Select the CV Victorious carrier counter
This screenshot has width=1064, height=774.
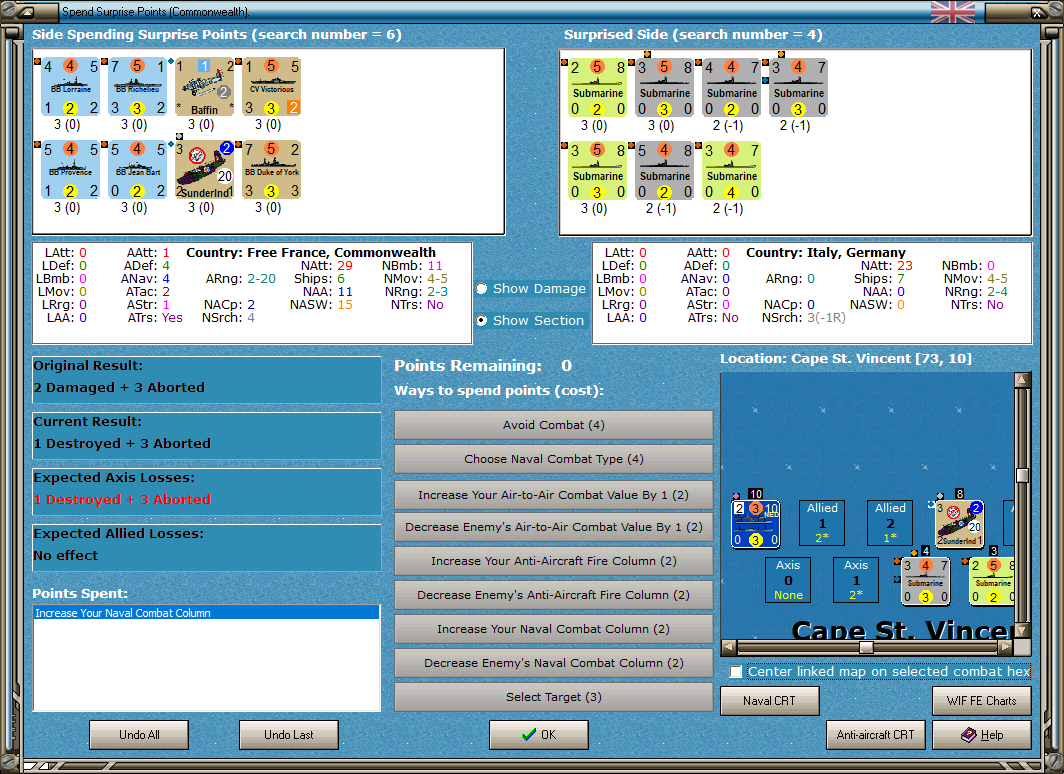click(x=272, y=87)
